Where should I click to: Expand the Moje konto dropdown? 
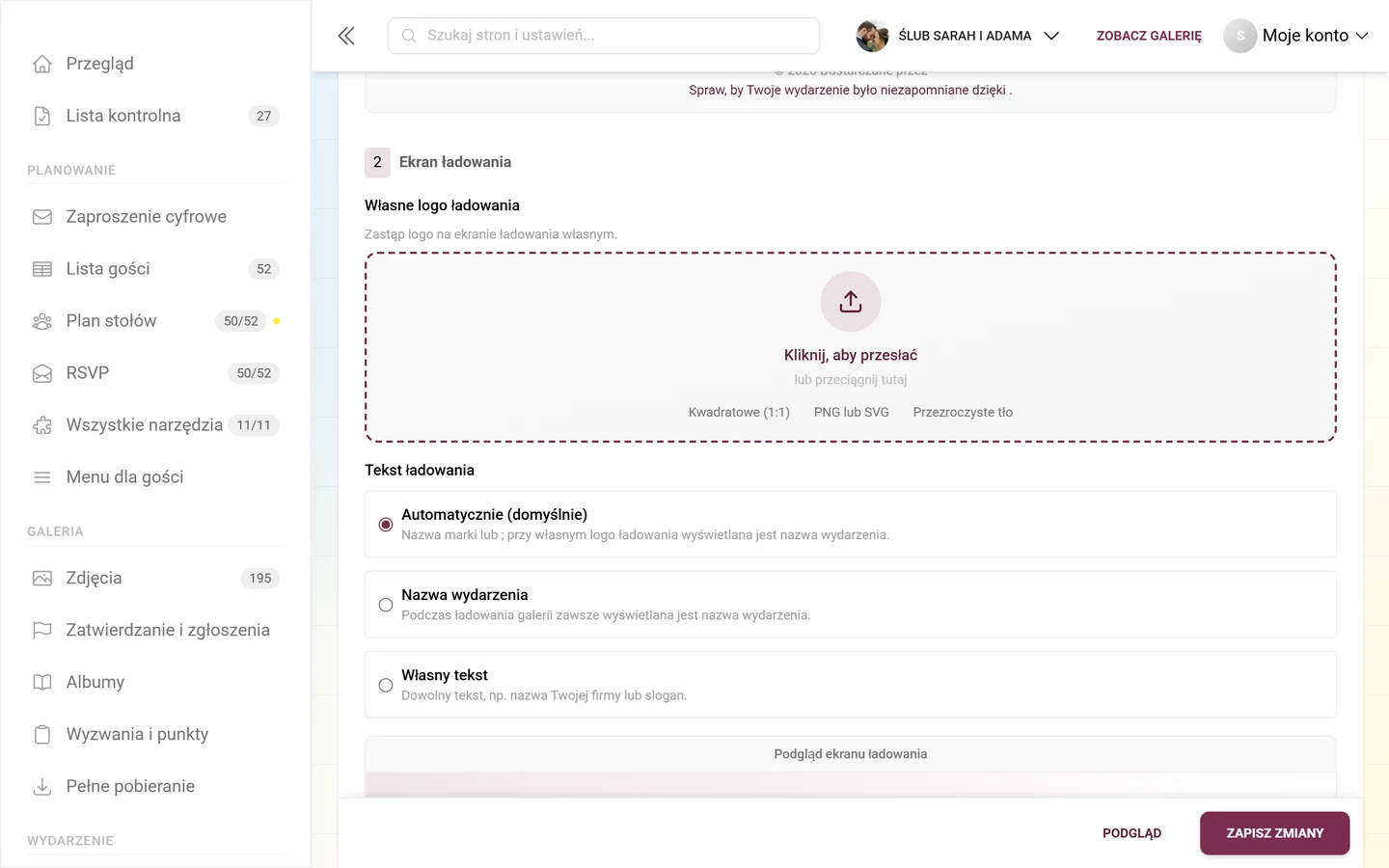pos(1295,36)
